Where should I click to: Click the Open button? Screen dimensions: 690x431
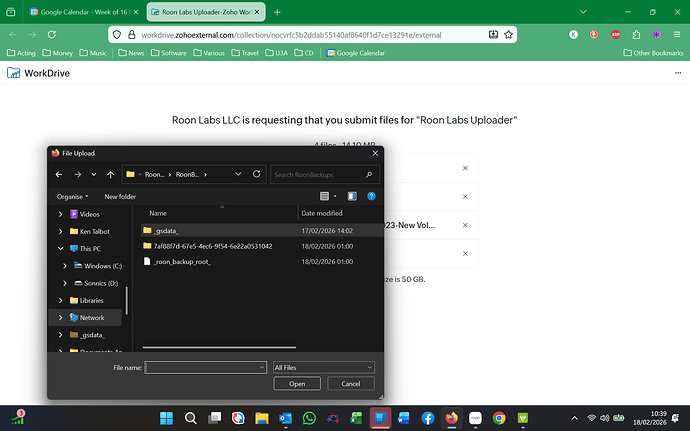pyautogui.click(x=297, y=384)
